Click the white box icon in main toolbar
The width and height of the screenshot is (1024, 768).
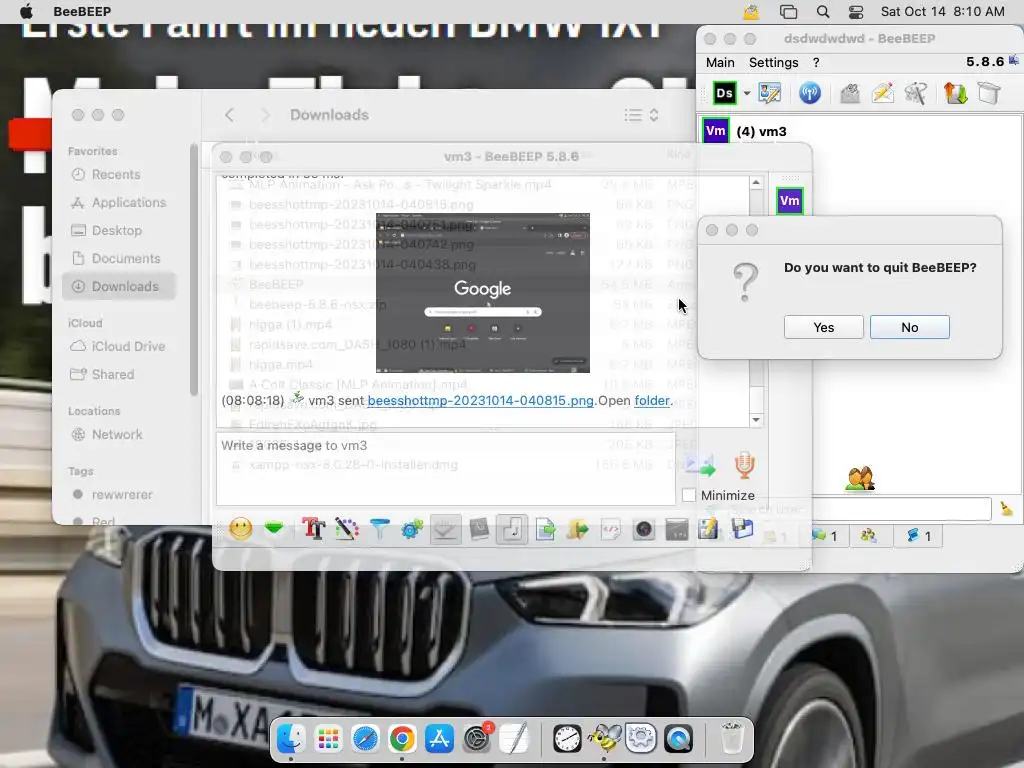pyautogui.click(x=989, y=93)
